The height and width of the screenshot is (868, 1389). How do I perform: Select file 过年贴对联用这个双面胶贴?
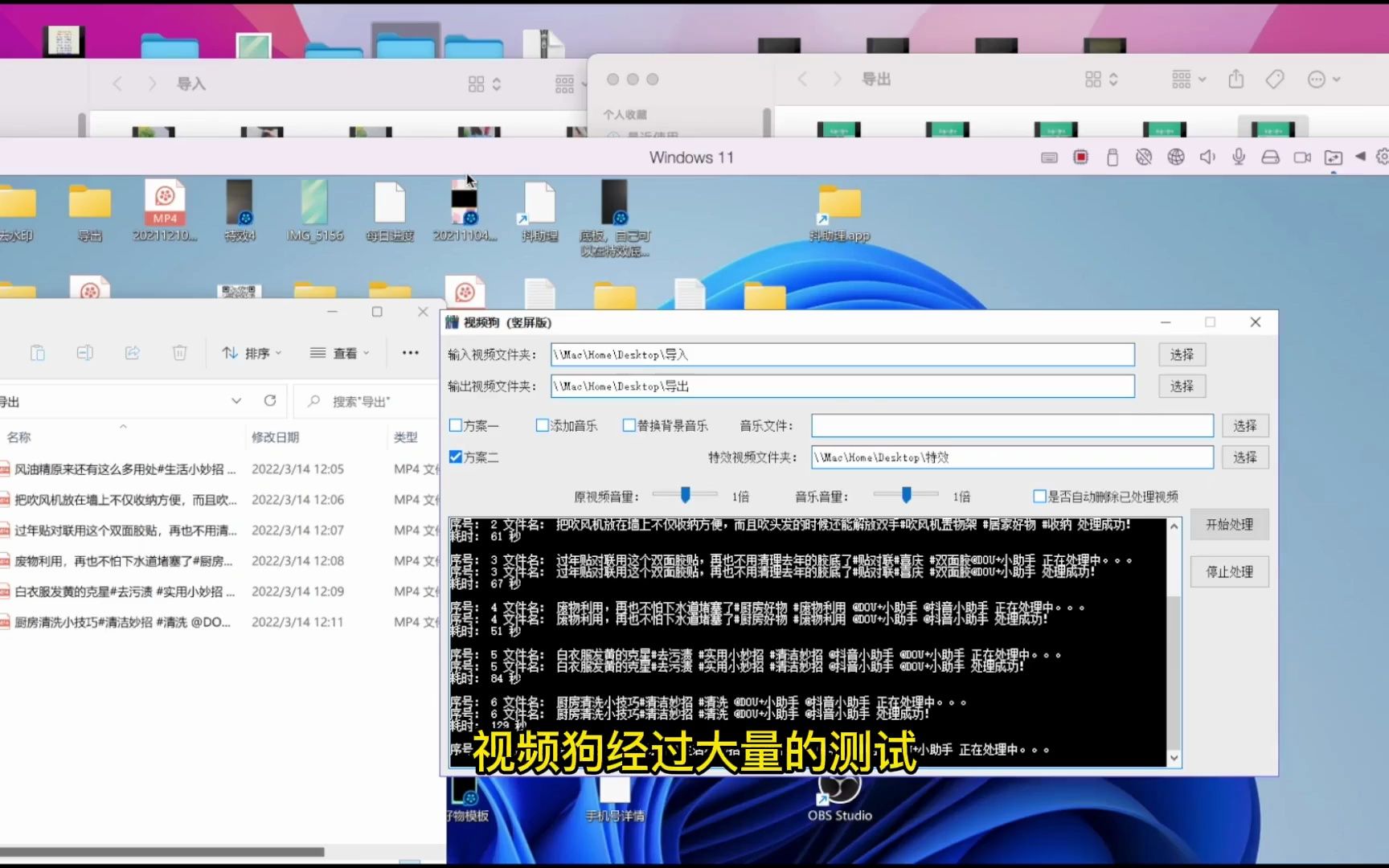[x=125, y=530]
